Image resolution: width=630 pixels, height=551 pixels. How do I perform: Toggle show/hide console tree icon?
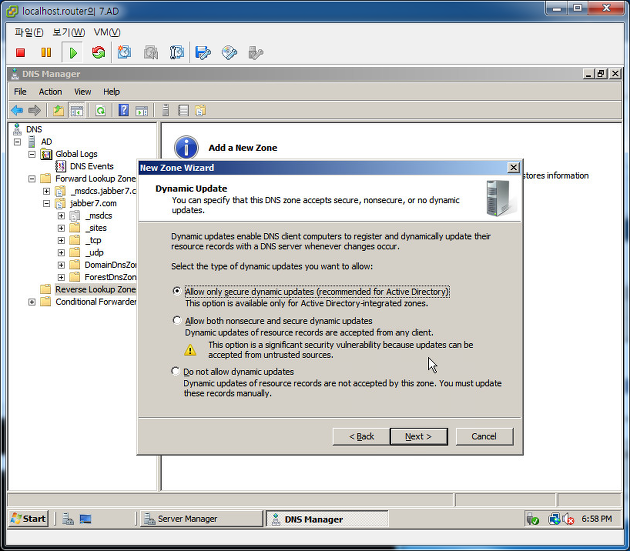pyautogui.click(x=77, y=111)
